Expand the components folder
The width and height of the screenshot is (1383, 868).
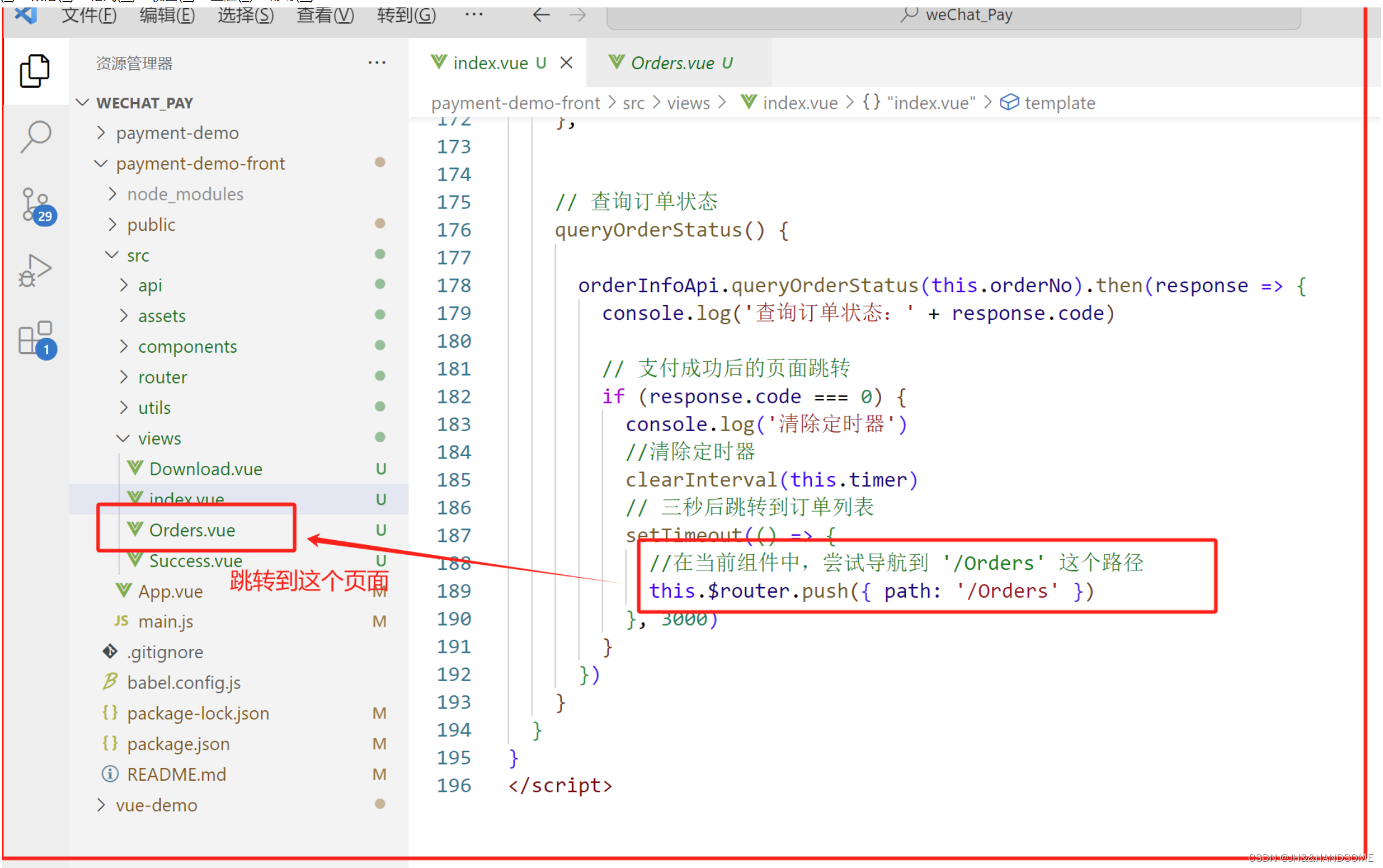click(x=124, y=346)
